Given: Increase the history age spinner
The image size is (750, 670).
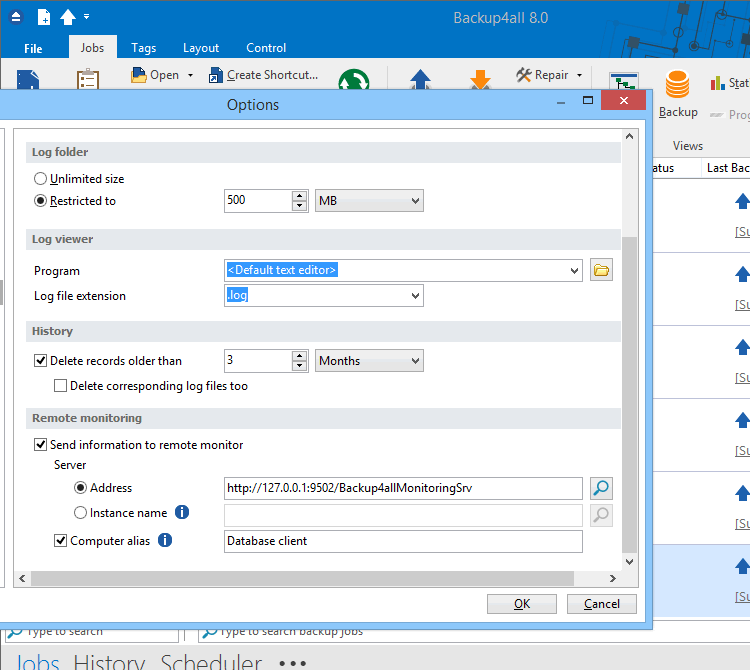Looking at the screenshot, I should (299, 356).
